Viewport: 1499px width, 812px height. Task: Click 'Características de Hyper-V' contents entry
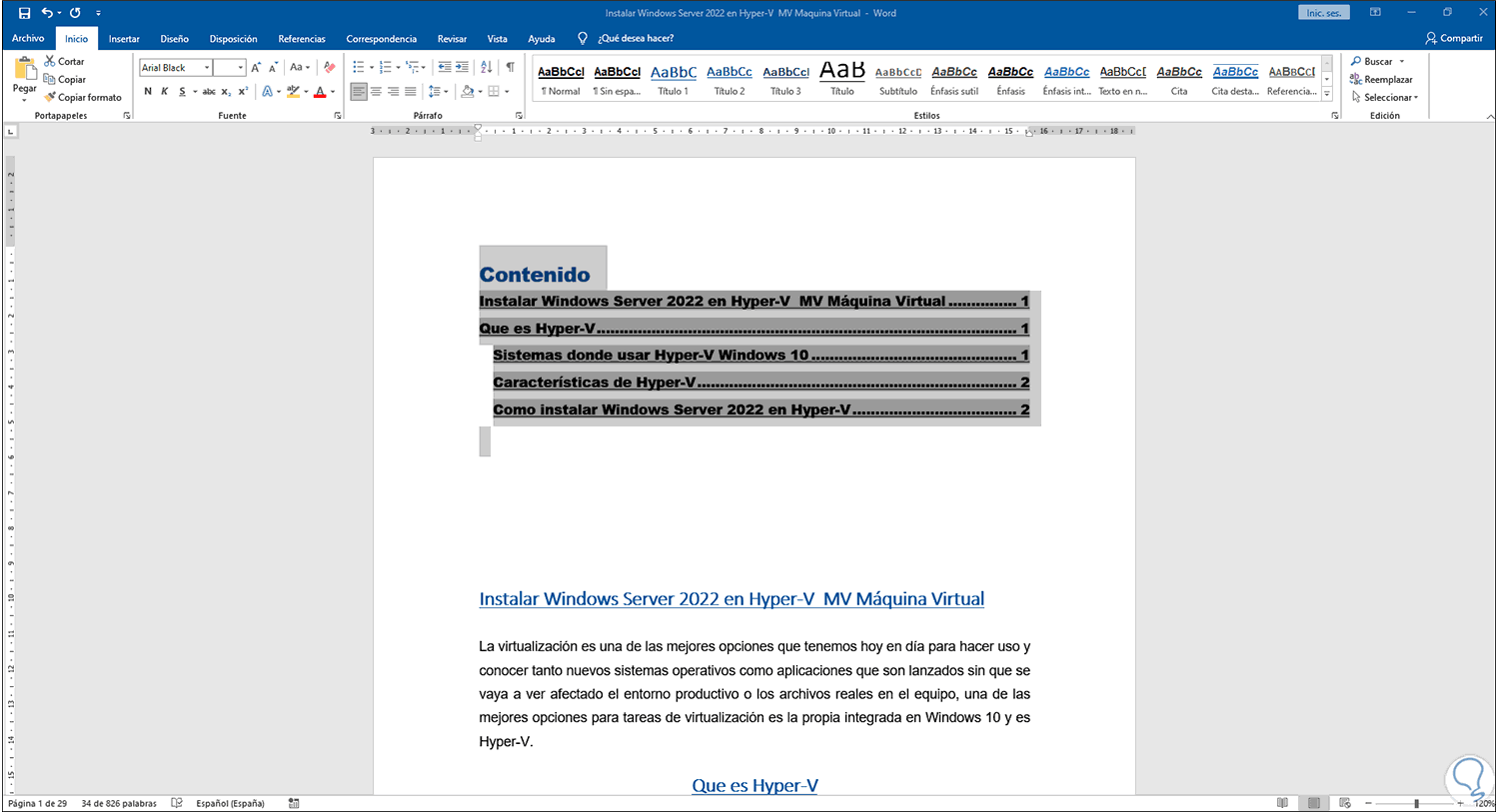click(760, 383)
